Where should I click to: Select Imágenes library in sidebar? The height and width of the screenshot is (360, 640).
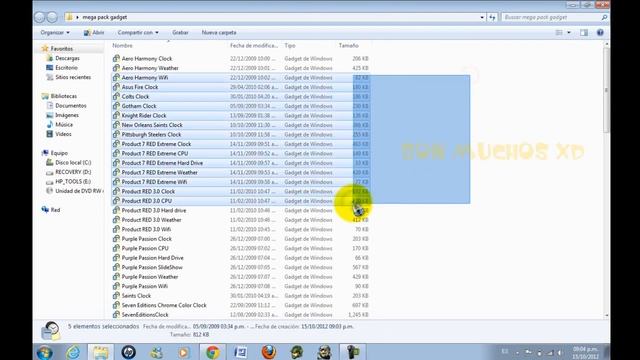click(x=67, y=115)
